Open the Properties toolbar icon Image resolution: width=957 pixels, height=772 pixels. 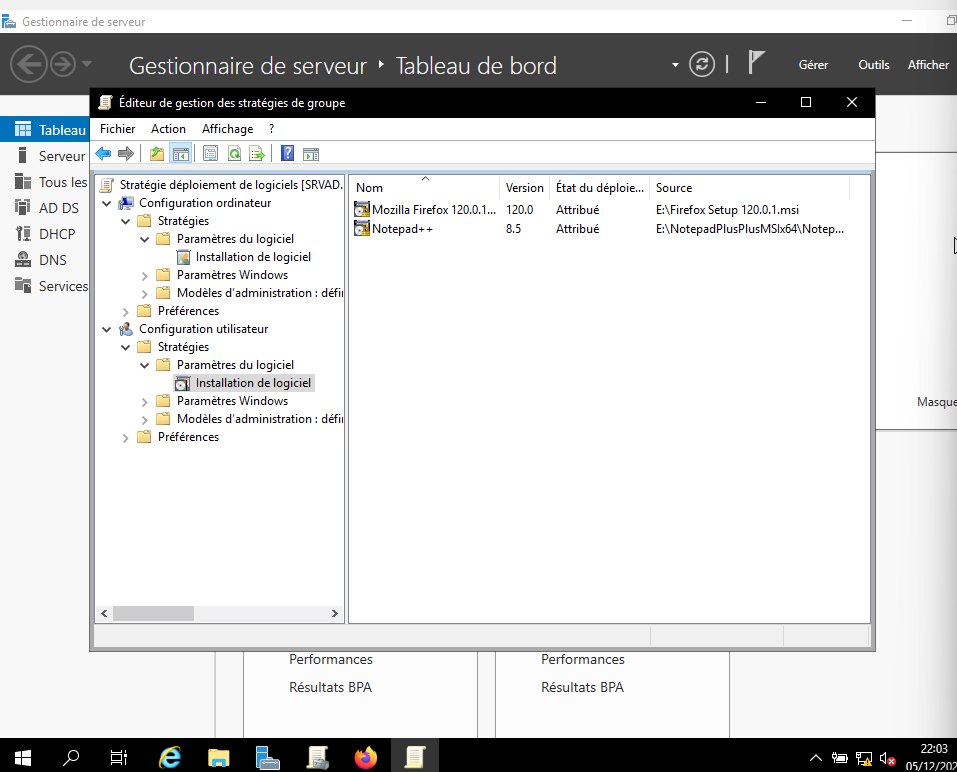210,153
